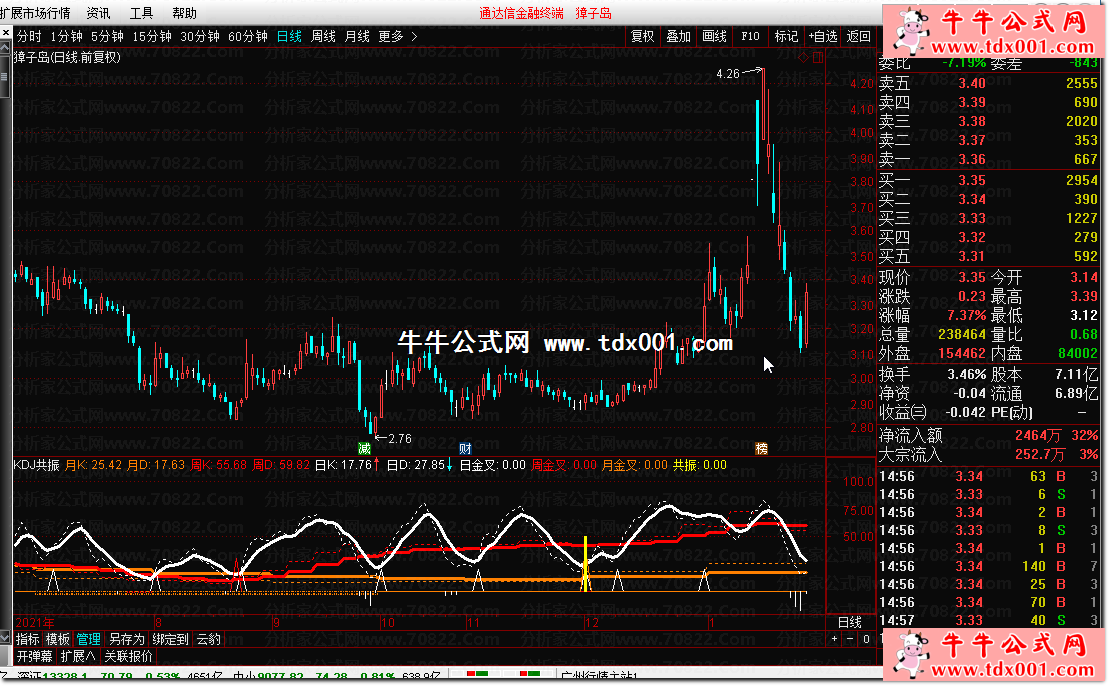The height and width of the screenshot is (686, 1110).
Task: Toggle 开弹幕 bullet comments
Action: click(35, 656)
